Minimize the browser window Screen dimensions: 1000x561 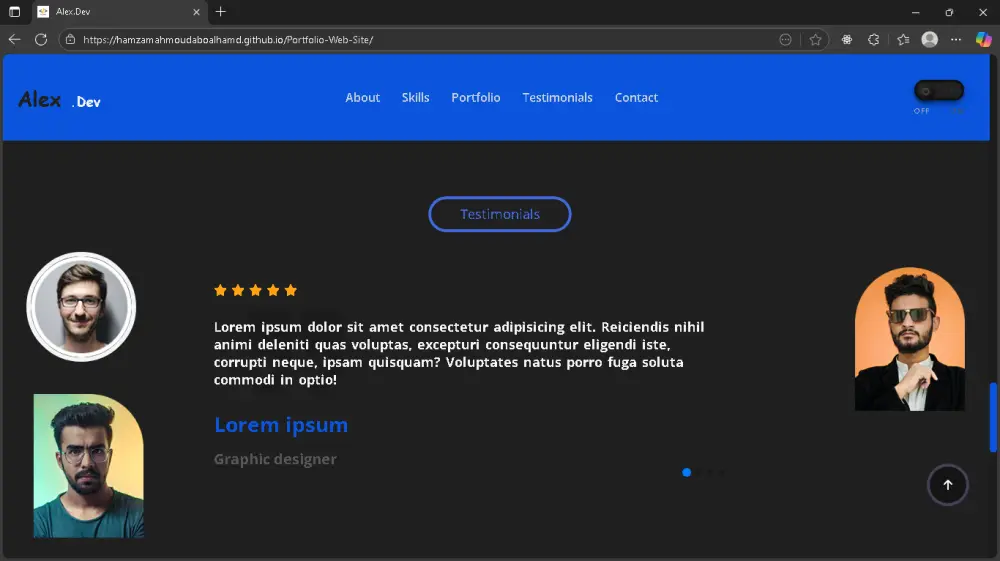click(x=915, y=12)
